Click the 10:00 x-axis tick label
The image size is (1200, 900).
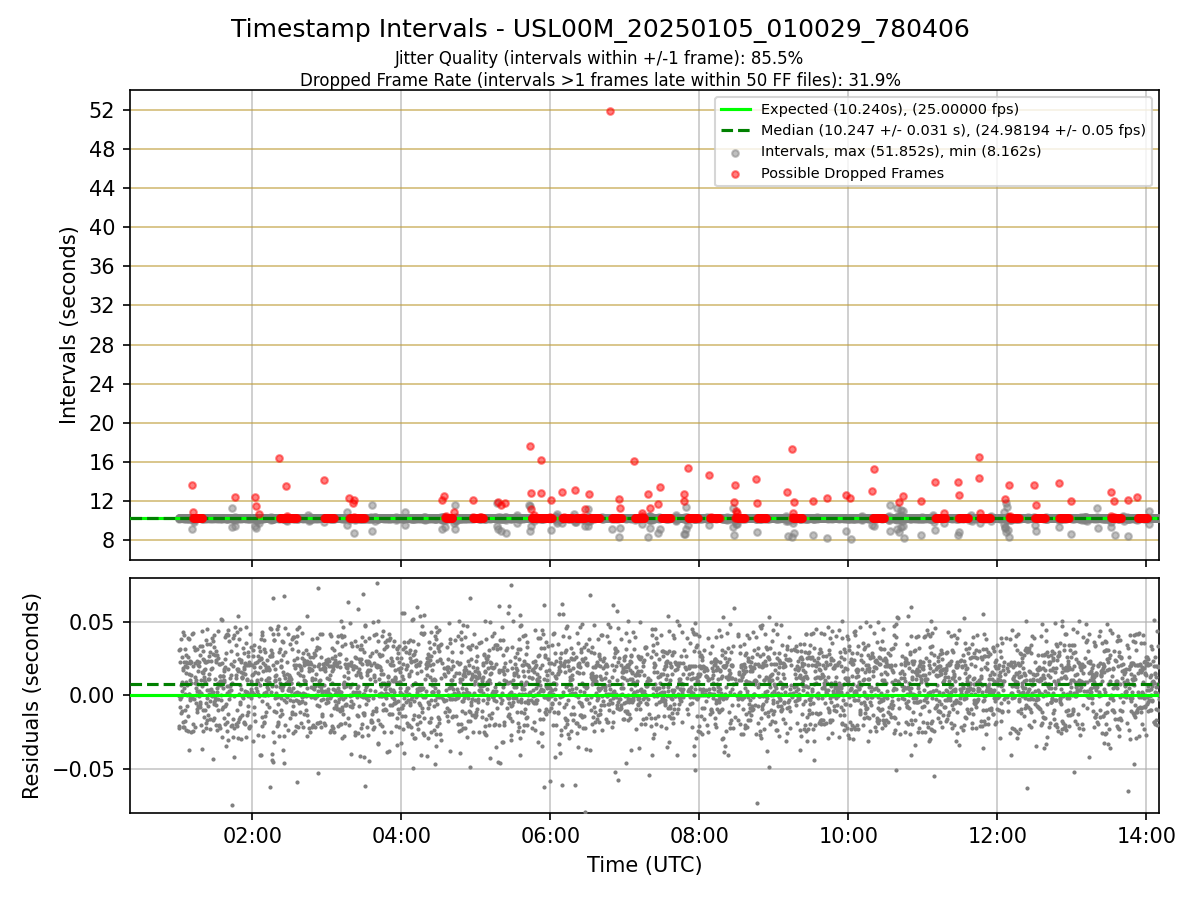(x=848, y=834)
